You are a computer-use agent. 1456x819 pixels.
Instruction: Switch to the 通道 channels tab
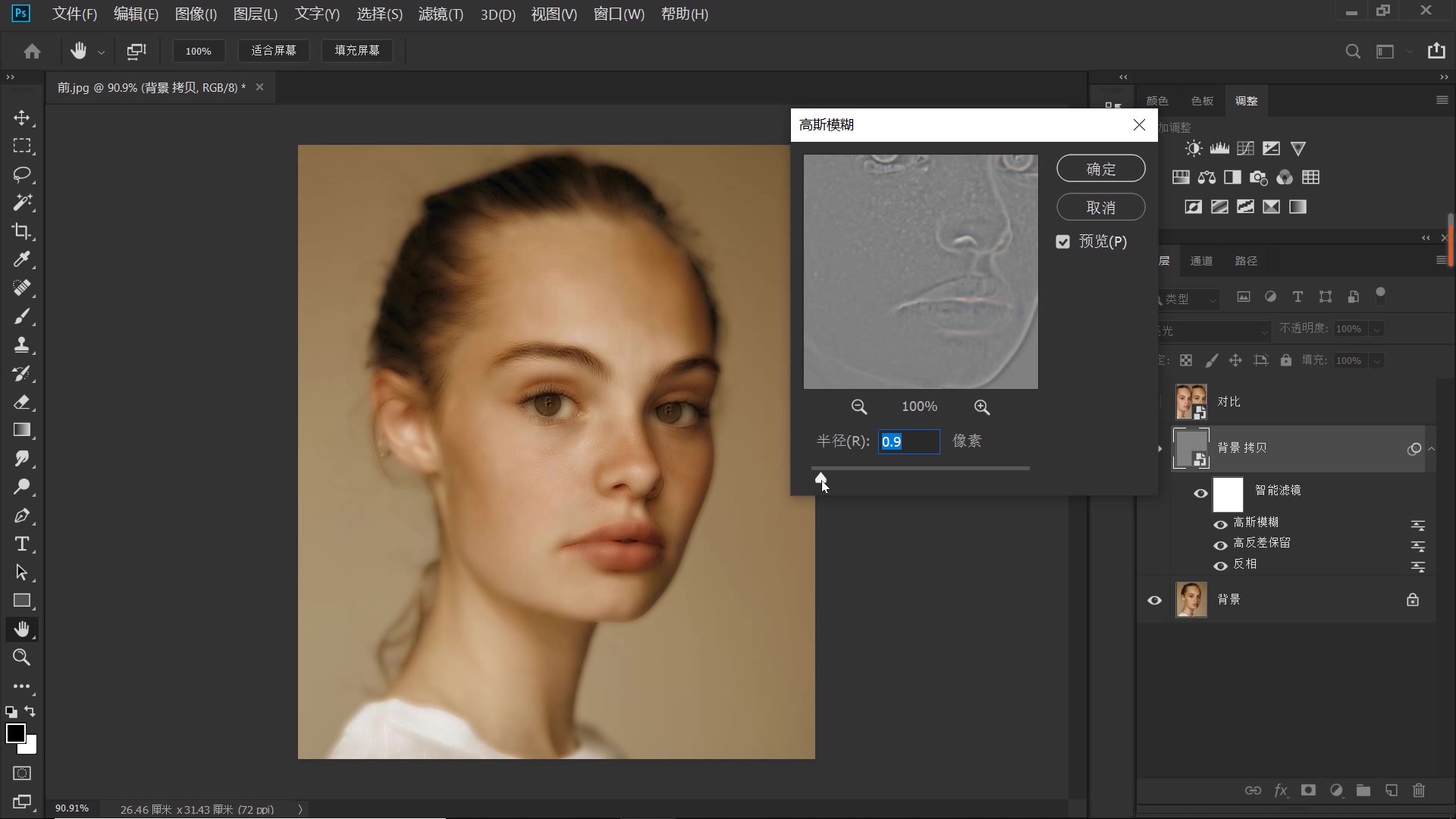pos(1201,261)
